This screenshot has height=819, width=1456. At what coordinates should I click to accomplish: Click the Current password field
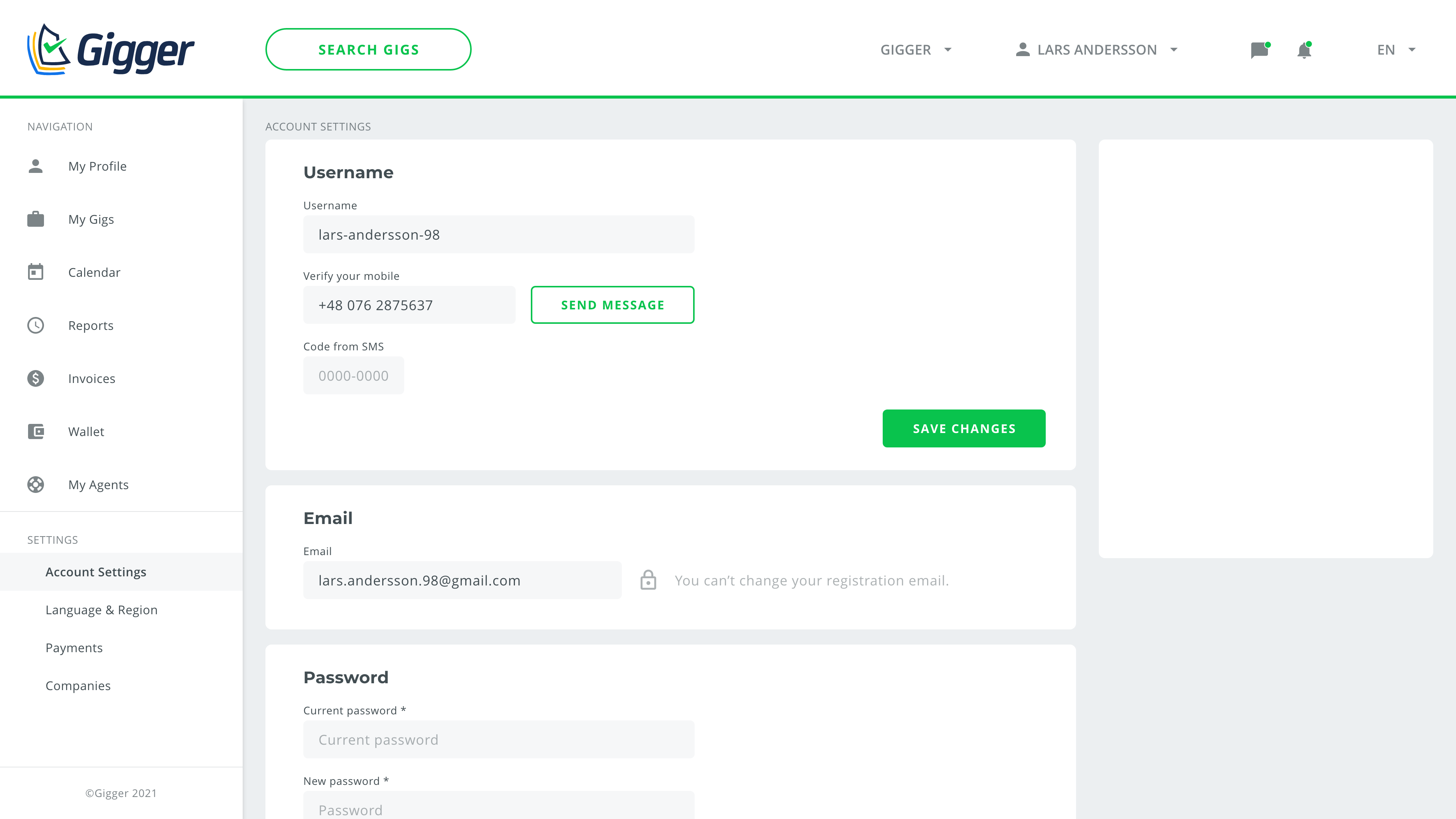coord(499,739)
